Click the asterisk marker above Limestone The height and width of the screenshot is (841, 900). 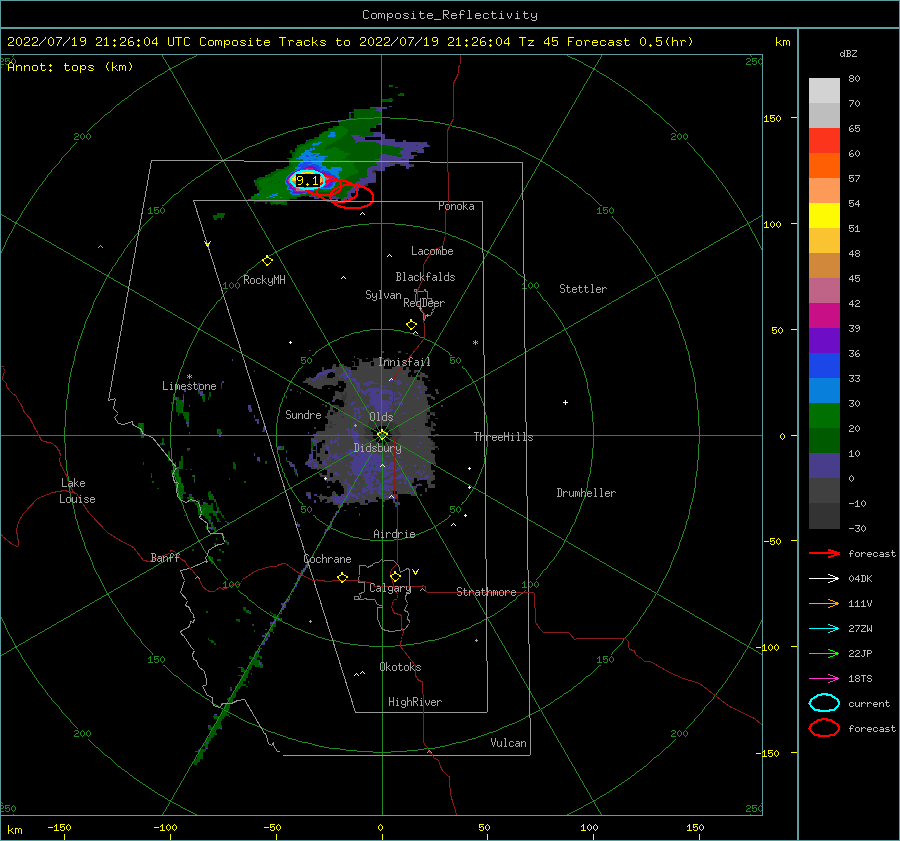[189, 377]
